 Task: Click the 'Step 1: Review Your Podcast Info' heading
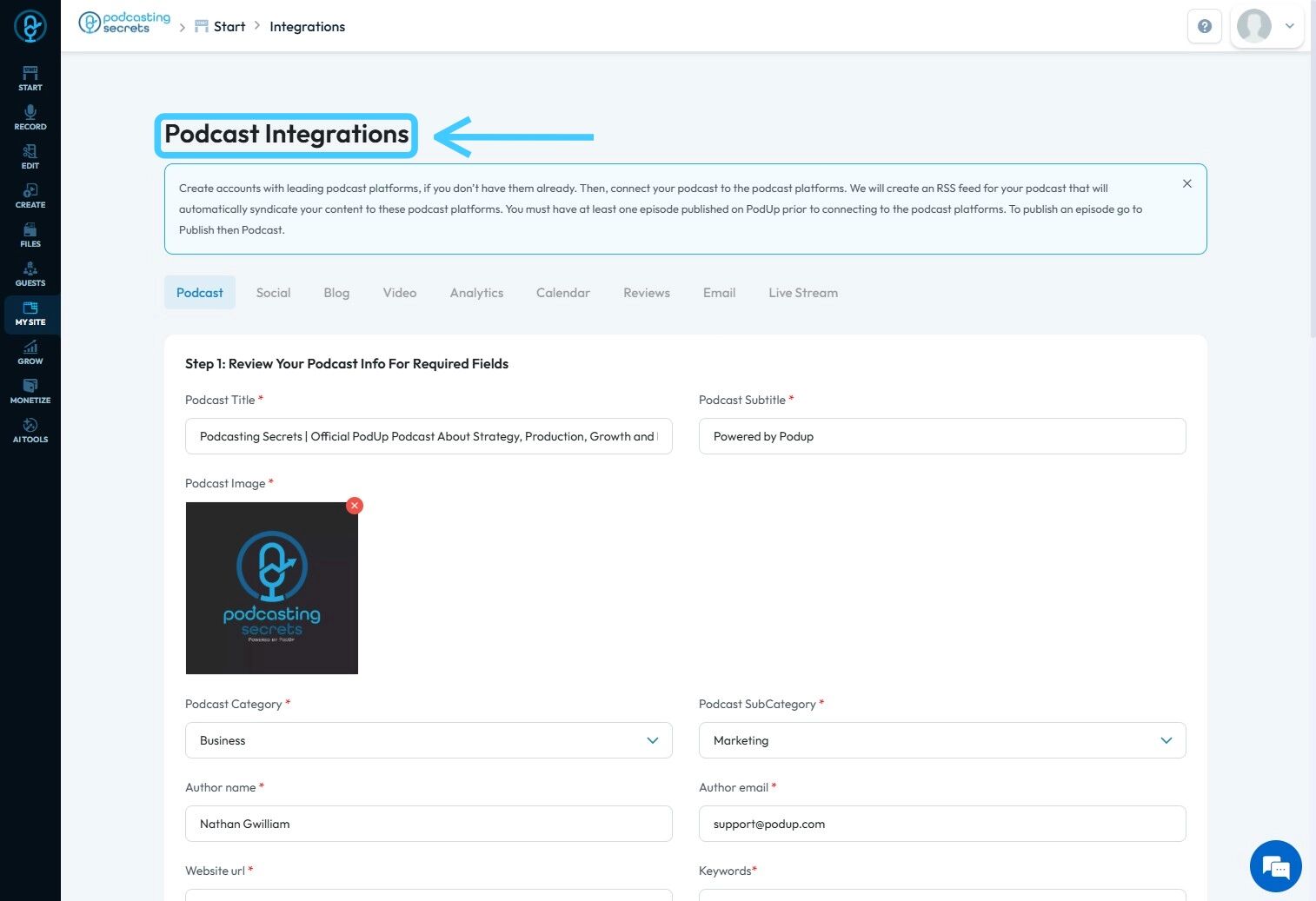click(x=347, y=364)
